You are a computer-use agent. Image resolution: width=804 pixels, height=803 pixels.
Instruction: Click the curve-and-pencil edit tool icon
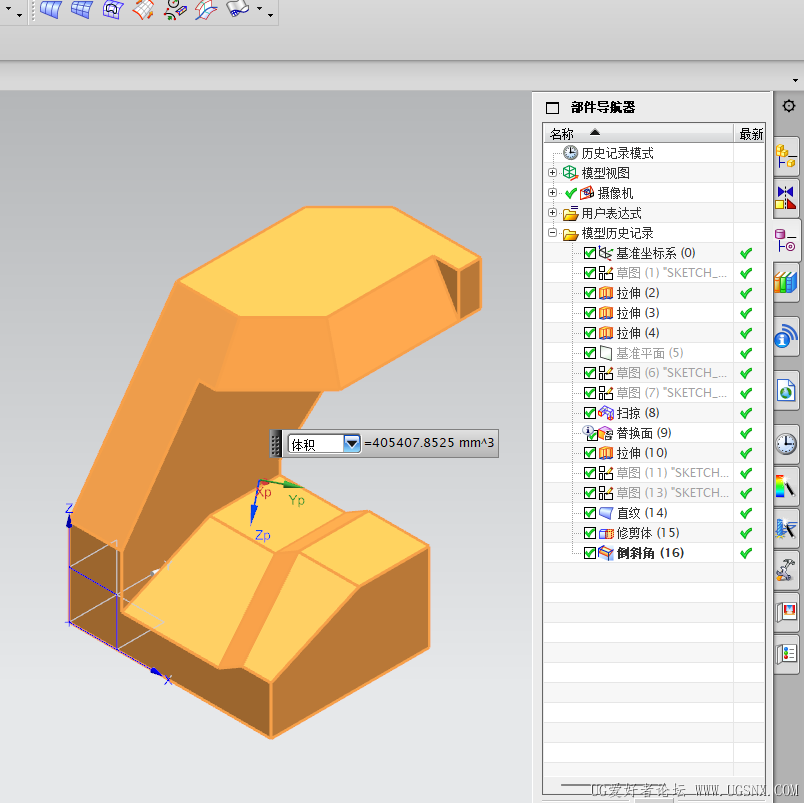point(175,9)
